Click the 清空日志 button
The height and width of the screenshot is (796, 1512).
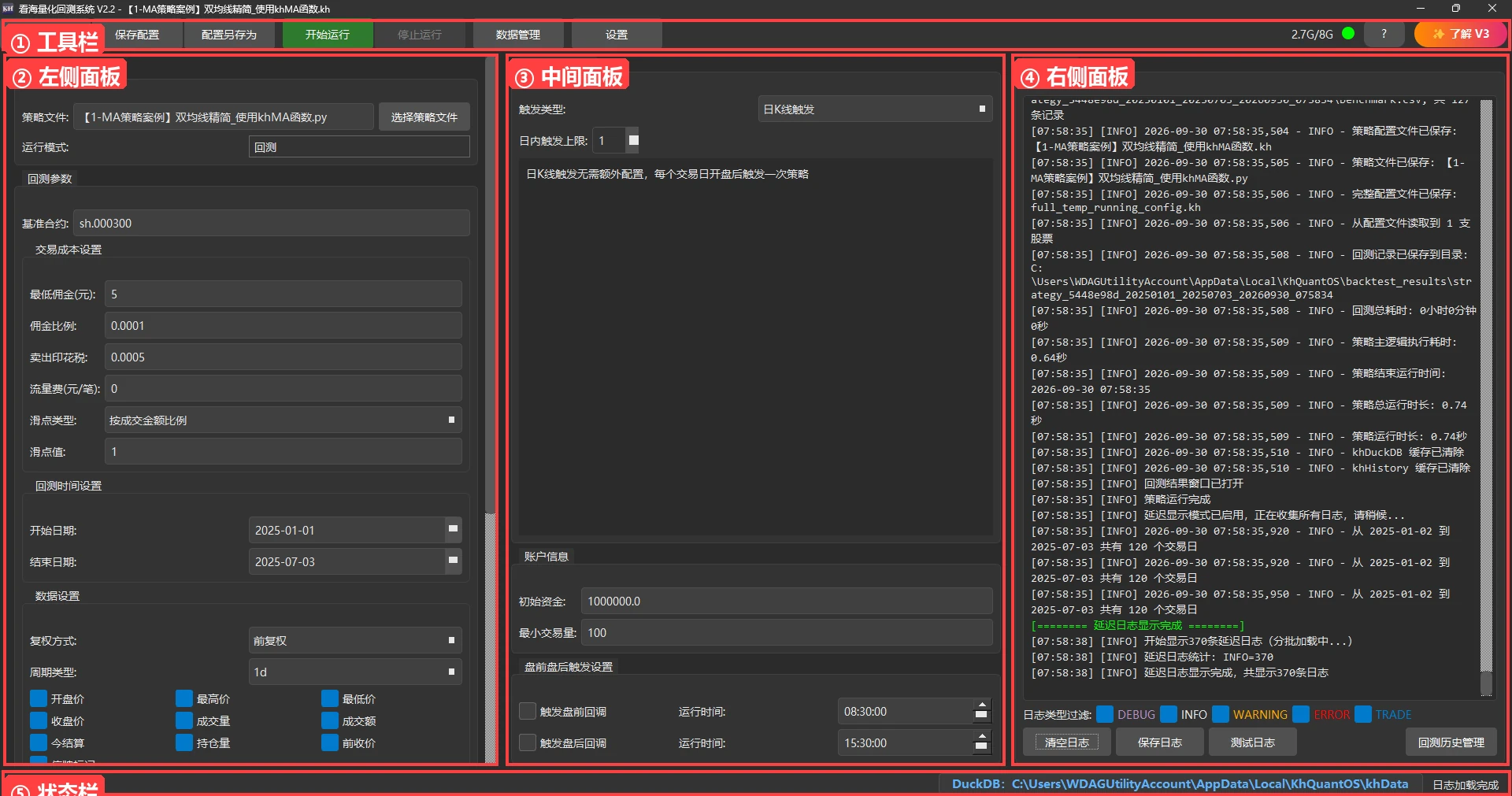tap(1067, 742)
